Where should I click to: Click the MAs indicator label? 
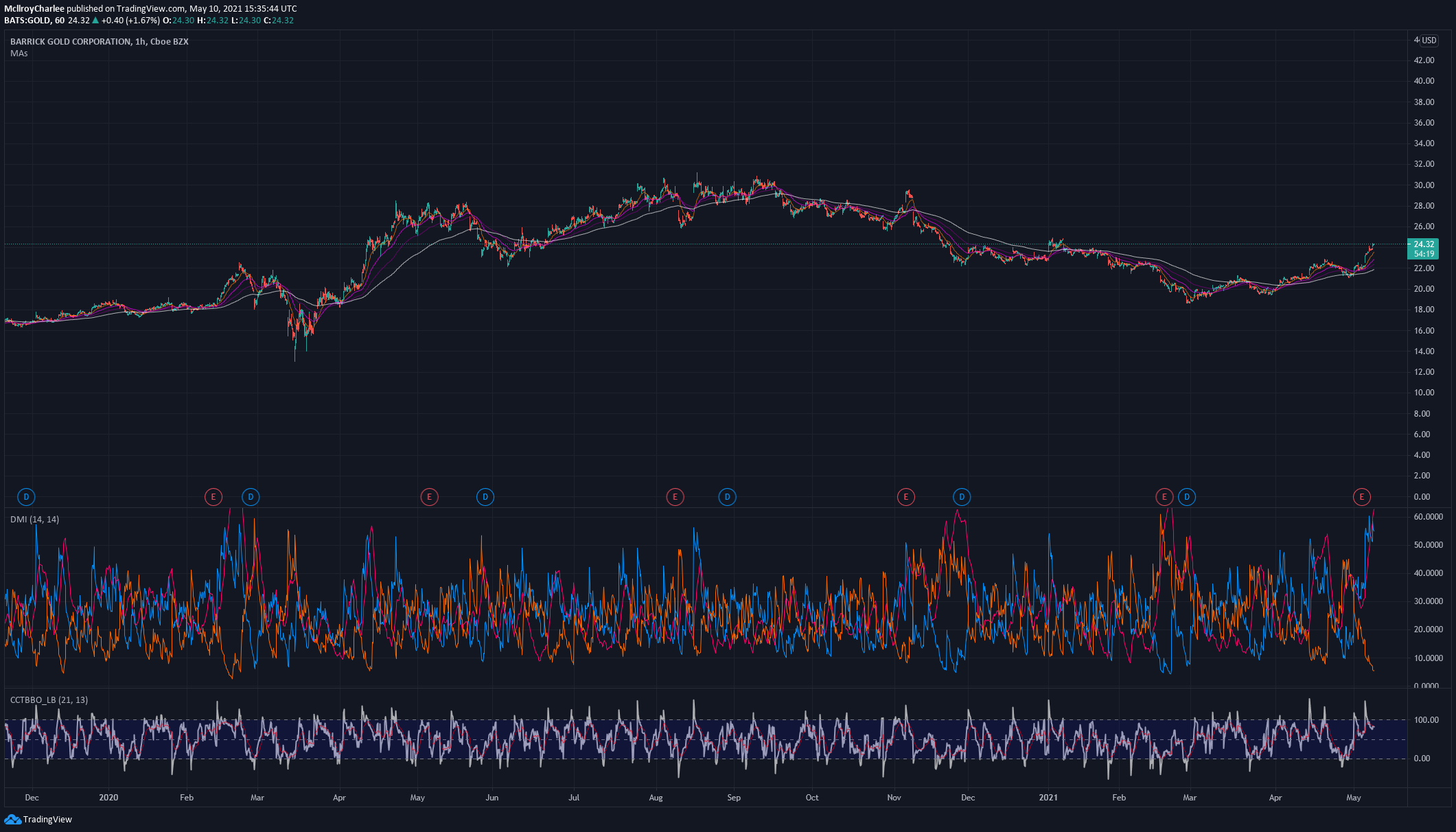(19, 54)
